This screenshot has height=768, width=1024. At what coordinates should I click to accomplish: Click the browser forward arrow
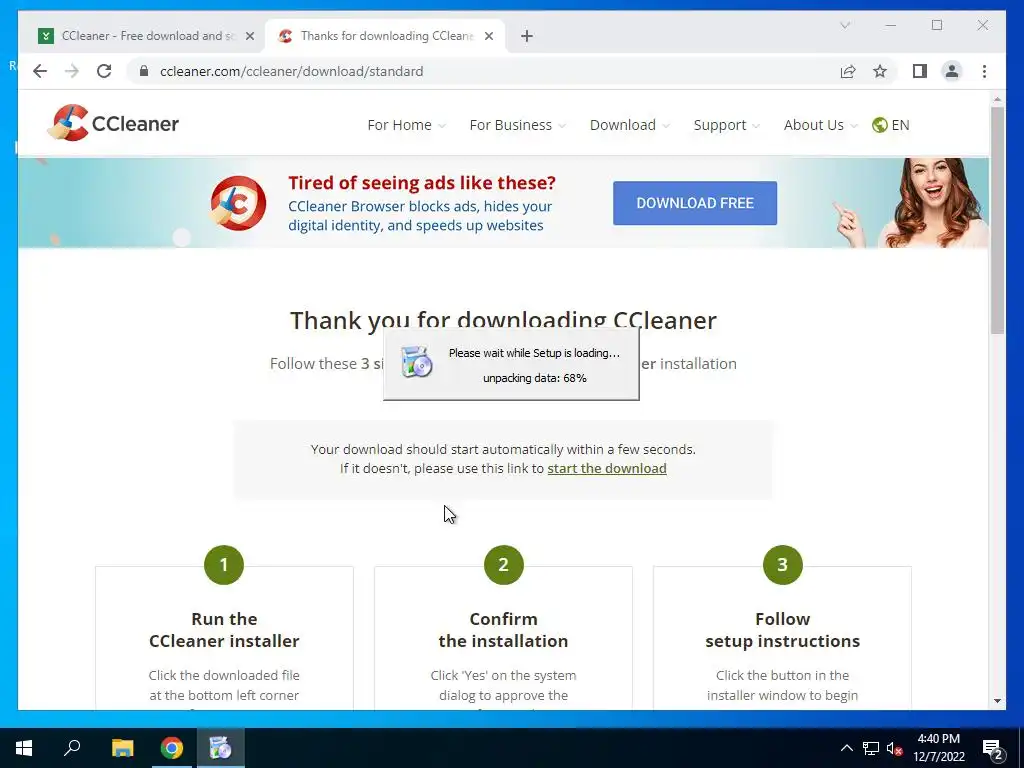click(x=72, y=71)
